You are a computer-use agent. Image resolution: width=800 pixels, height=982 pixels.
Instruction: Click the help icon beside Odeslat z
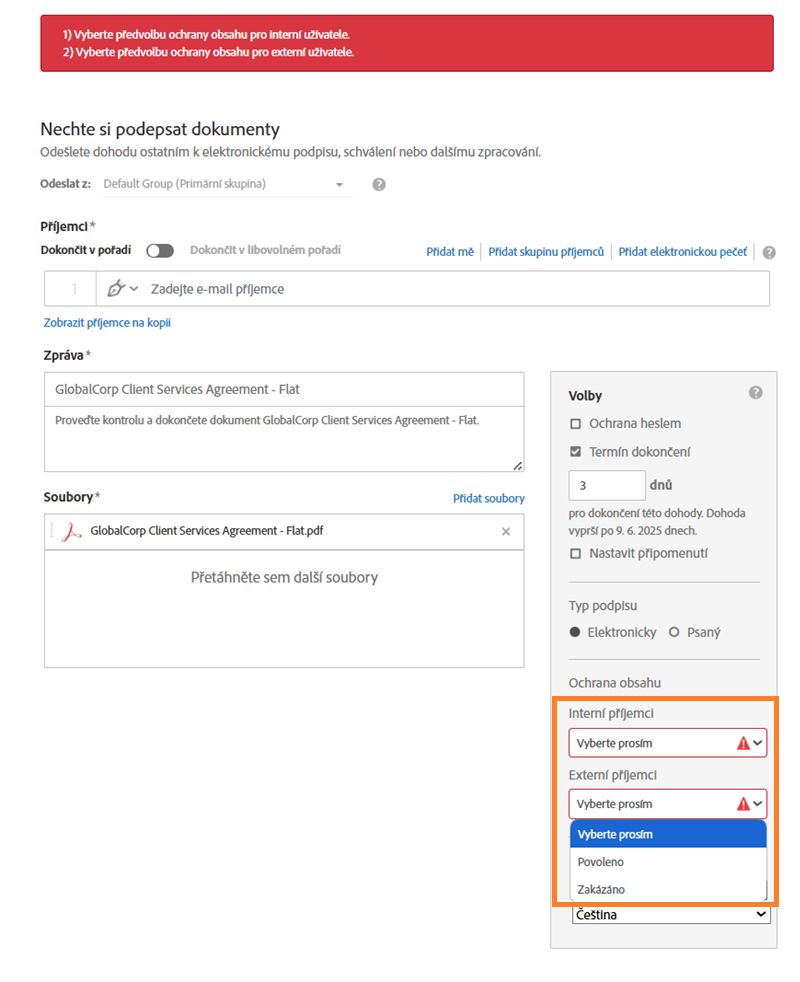(x=379, y=185)
